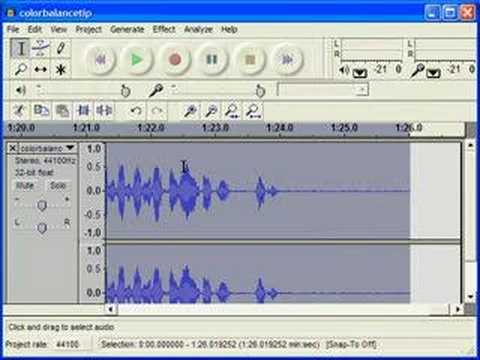Select the Time Shift tool
This screenshot has height=360, width=480.
pyautogui.click(x=40, y=69)
